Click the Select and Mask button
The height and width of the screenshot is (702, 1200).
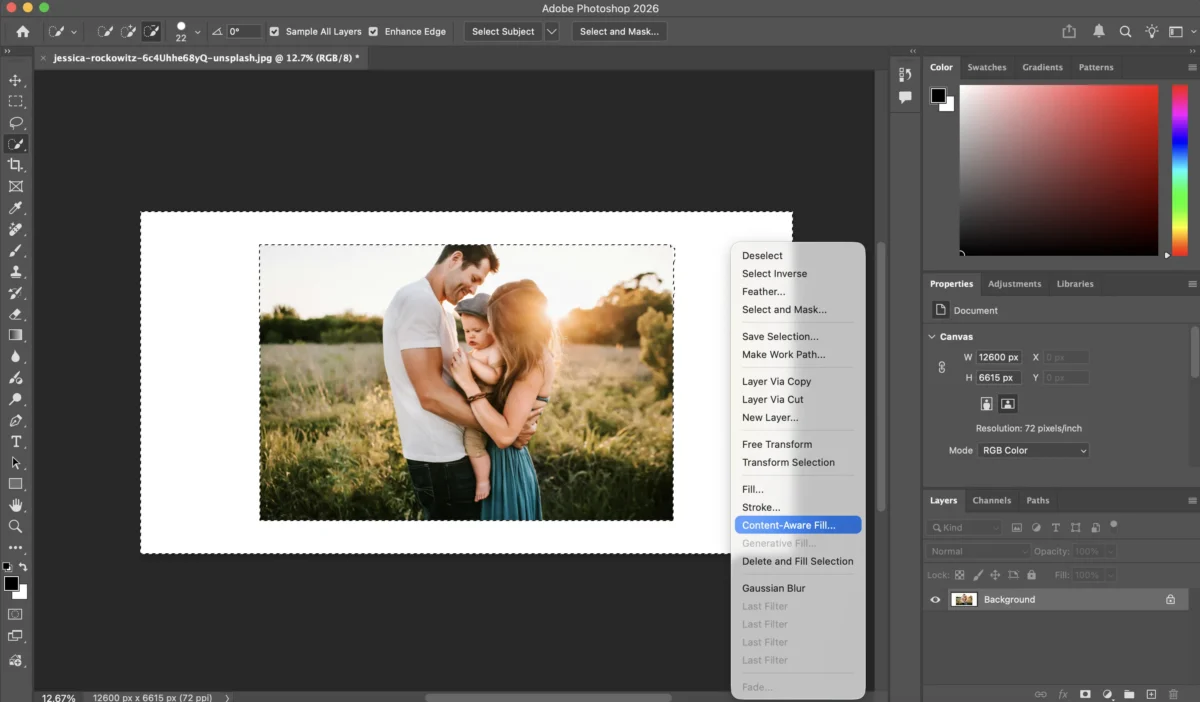[x=619, y=31]
